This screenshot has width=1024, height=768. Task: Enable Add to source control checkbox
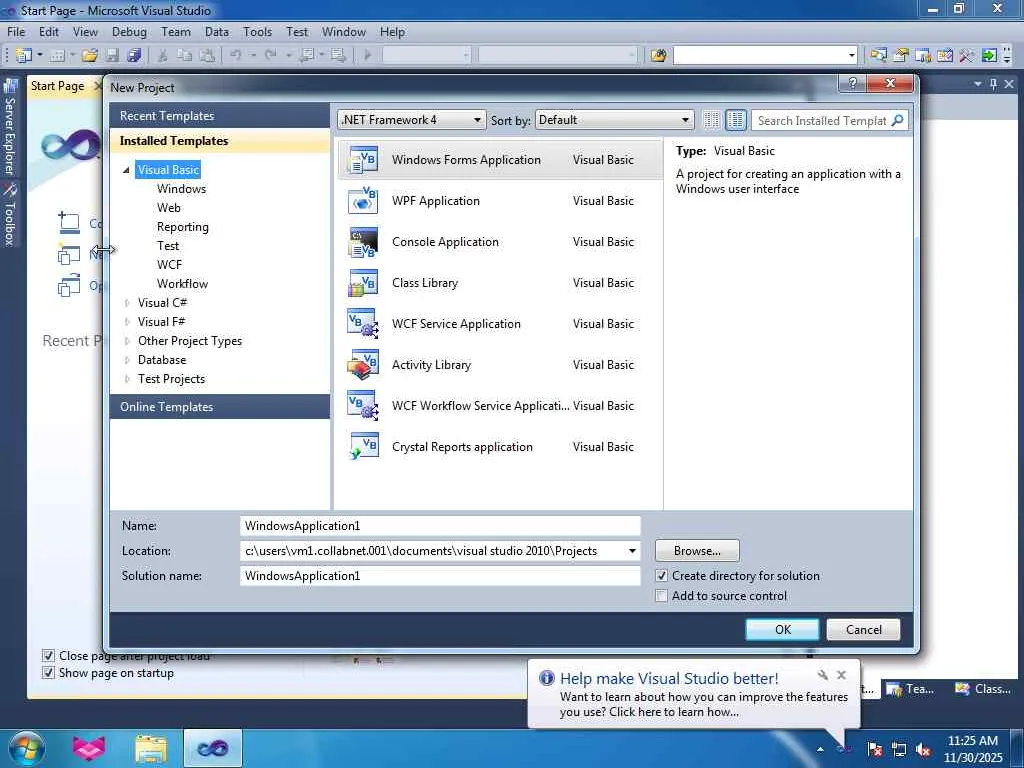tap(662, 596)
